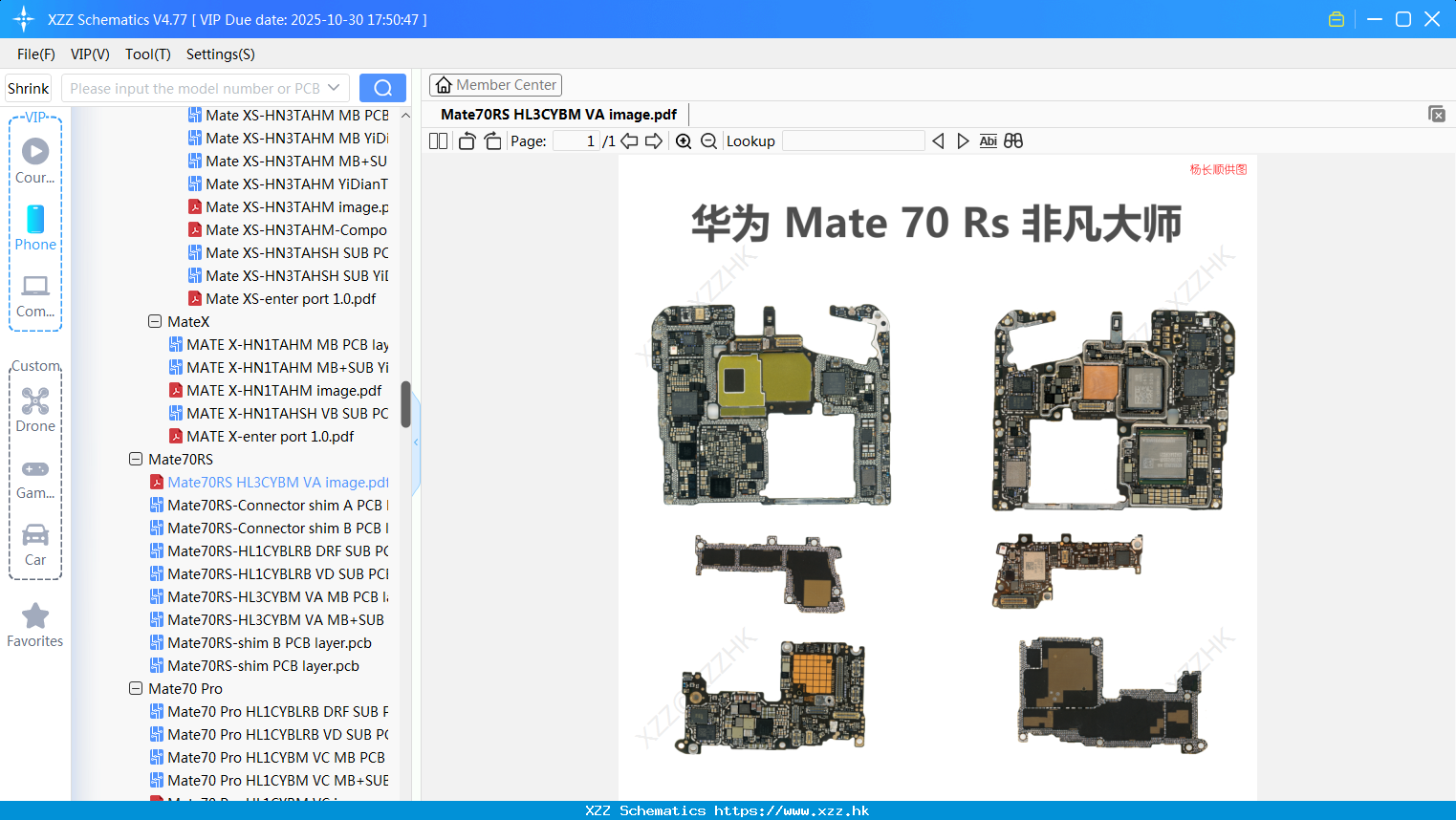The width and height of the screenshot is (1456, 820).
Task: Click the XZZ app logo
Action: [24, 19]
